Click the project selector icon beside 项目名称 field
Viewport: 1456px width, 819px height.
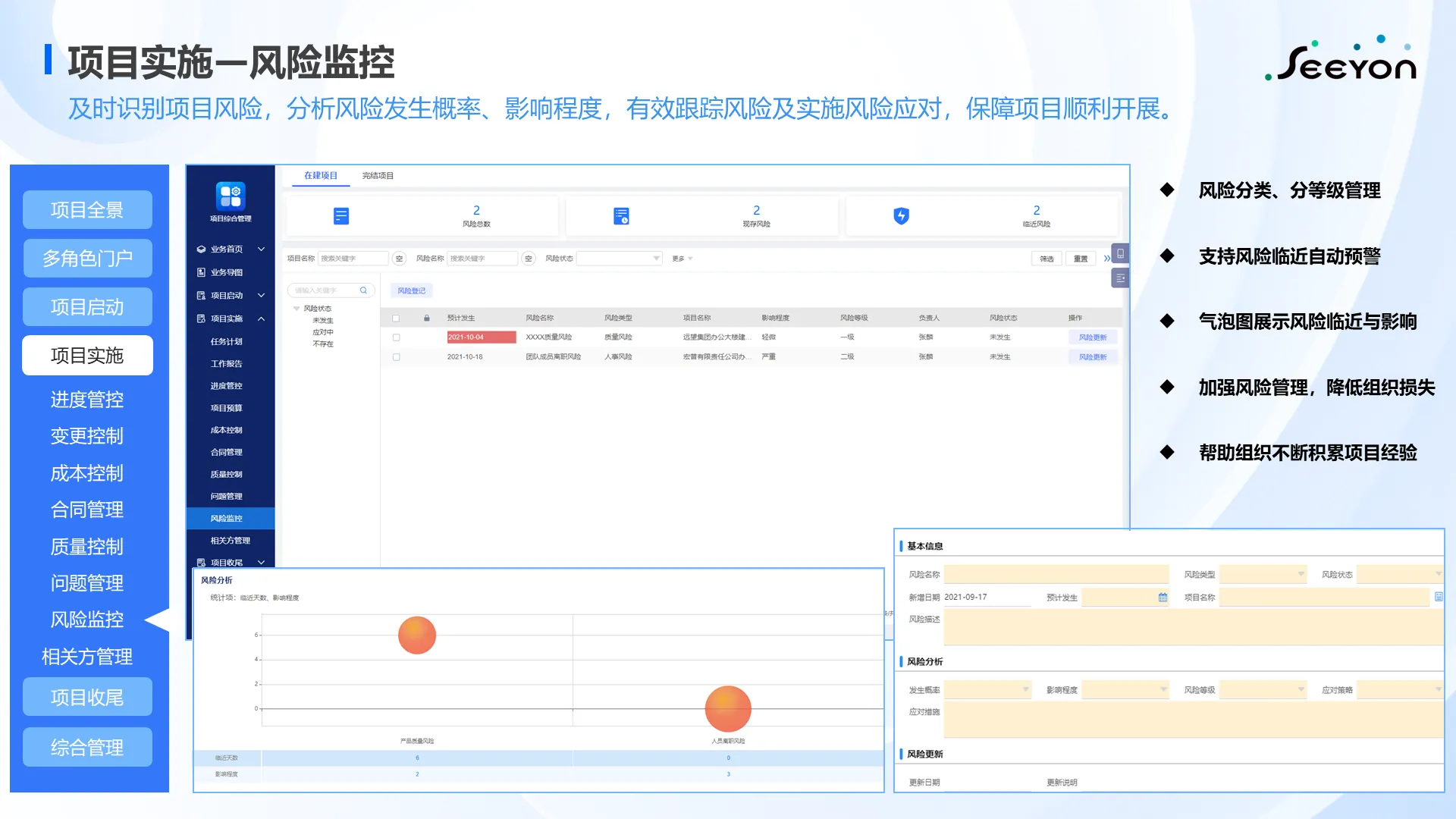(x=1439, y=598)
